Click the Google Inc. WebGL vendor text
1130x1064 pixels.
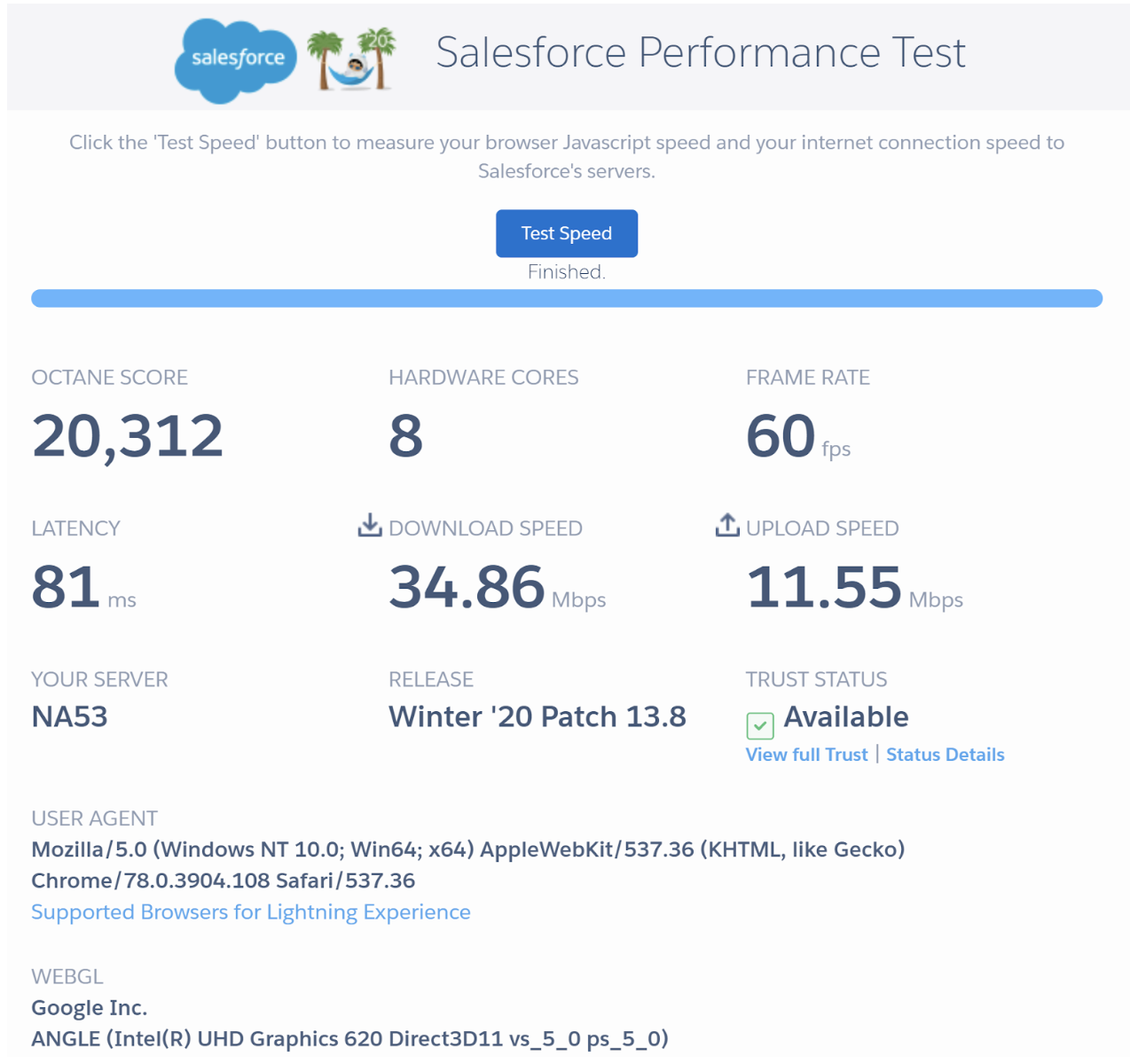[90, 1007]
